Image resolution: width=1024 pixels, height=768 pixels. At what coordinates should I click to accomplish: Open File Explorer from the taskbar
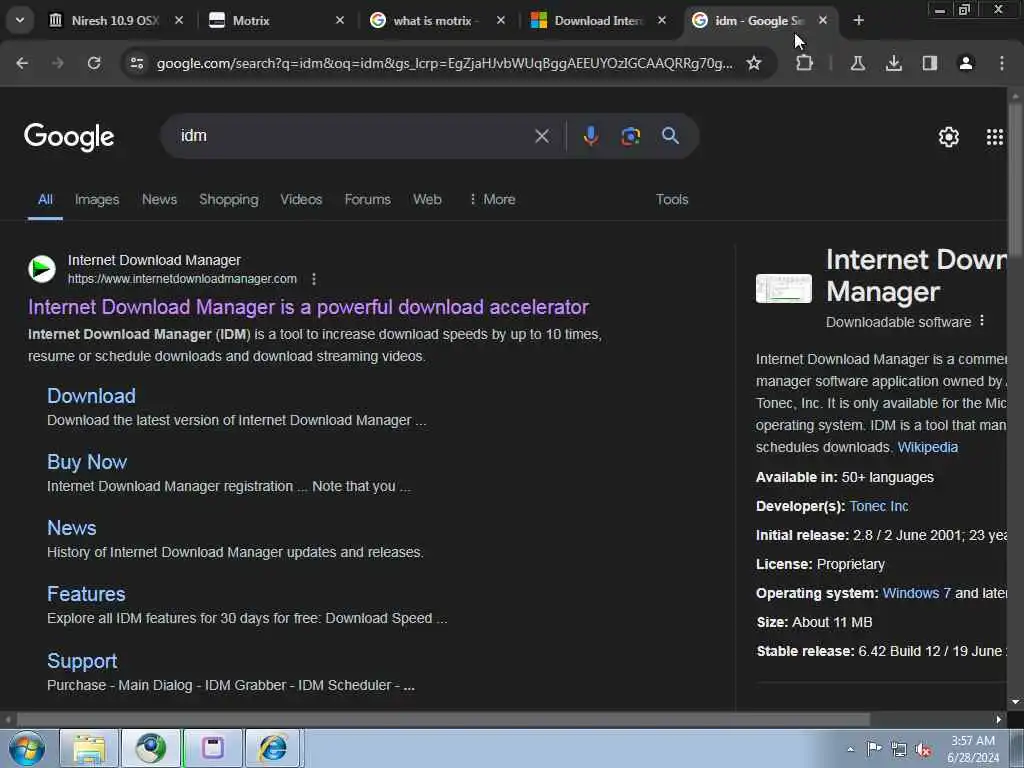point(89,748)
